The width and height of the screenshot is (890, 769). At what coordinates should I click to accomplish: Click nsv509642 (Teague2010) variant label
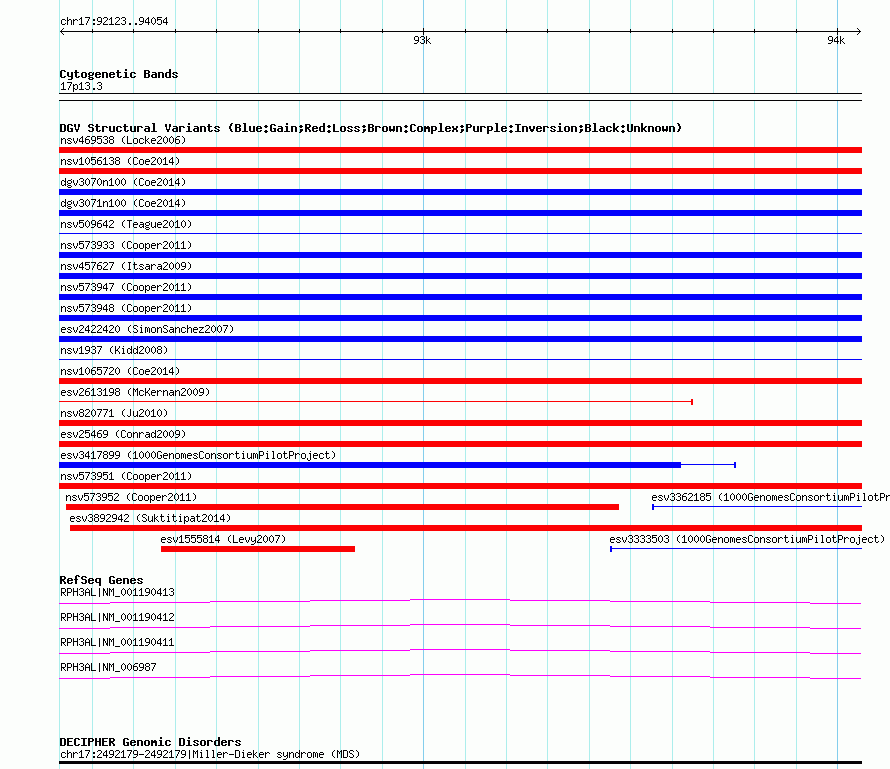click(126, 224)
